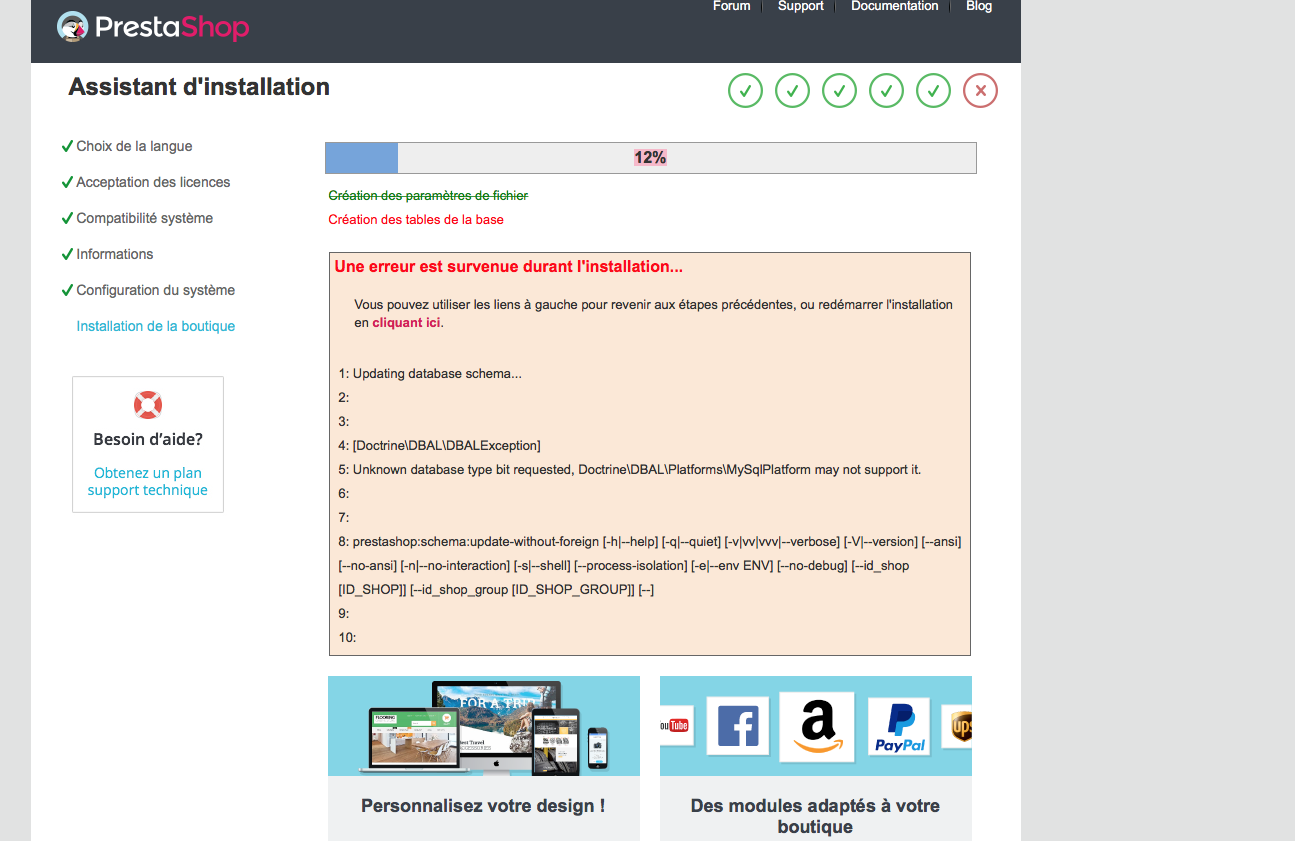This screenshot has height=841, width=1295.
Task: Select the fourth green check step circle
Action: tap(886, 91)
